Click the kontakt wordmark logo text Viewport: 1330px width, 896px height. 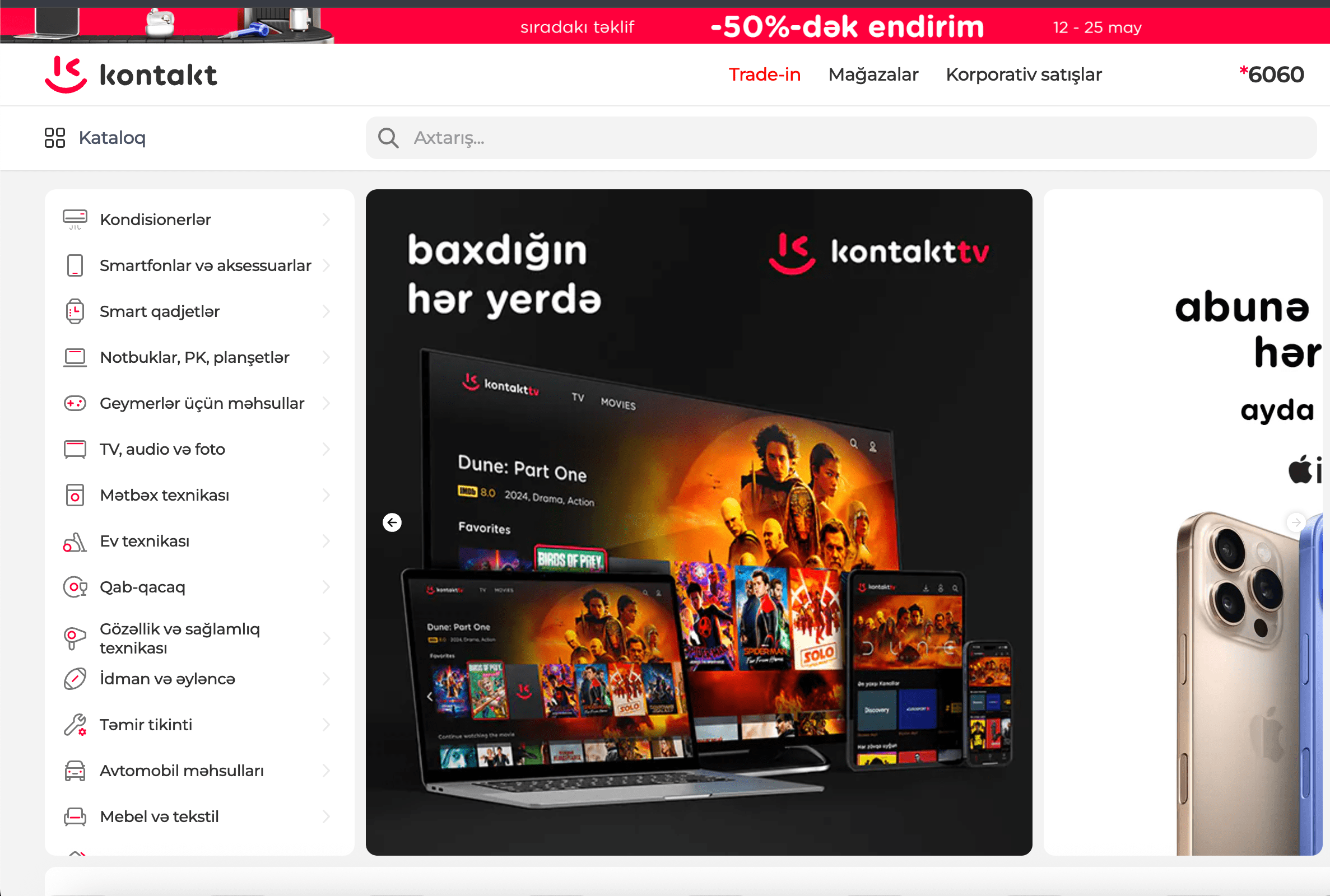click(159, 75)
